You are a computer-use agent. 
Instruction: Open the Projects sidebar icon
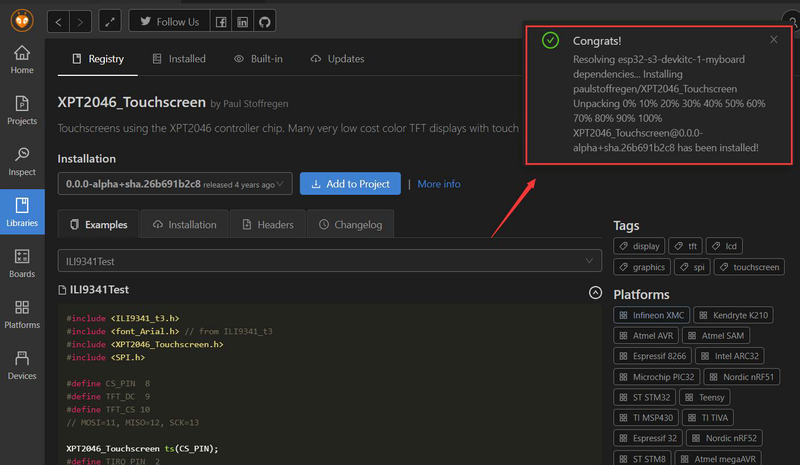tap(22, 110)
